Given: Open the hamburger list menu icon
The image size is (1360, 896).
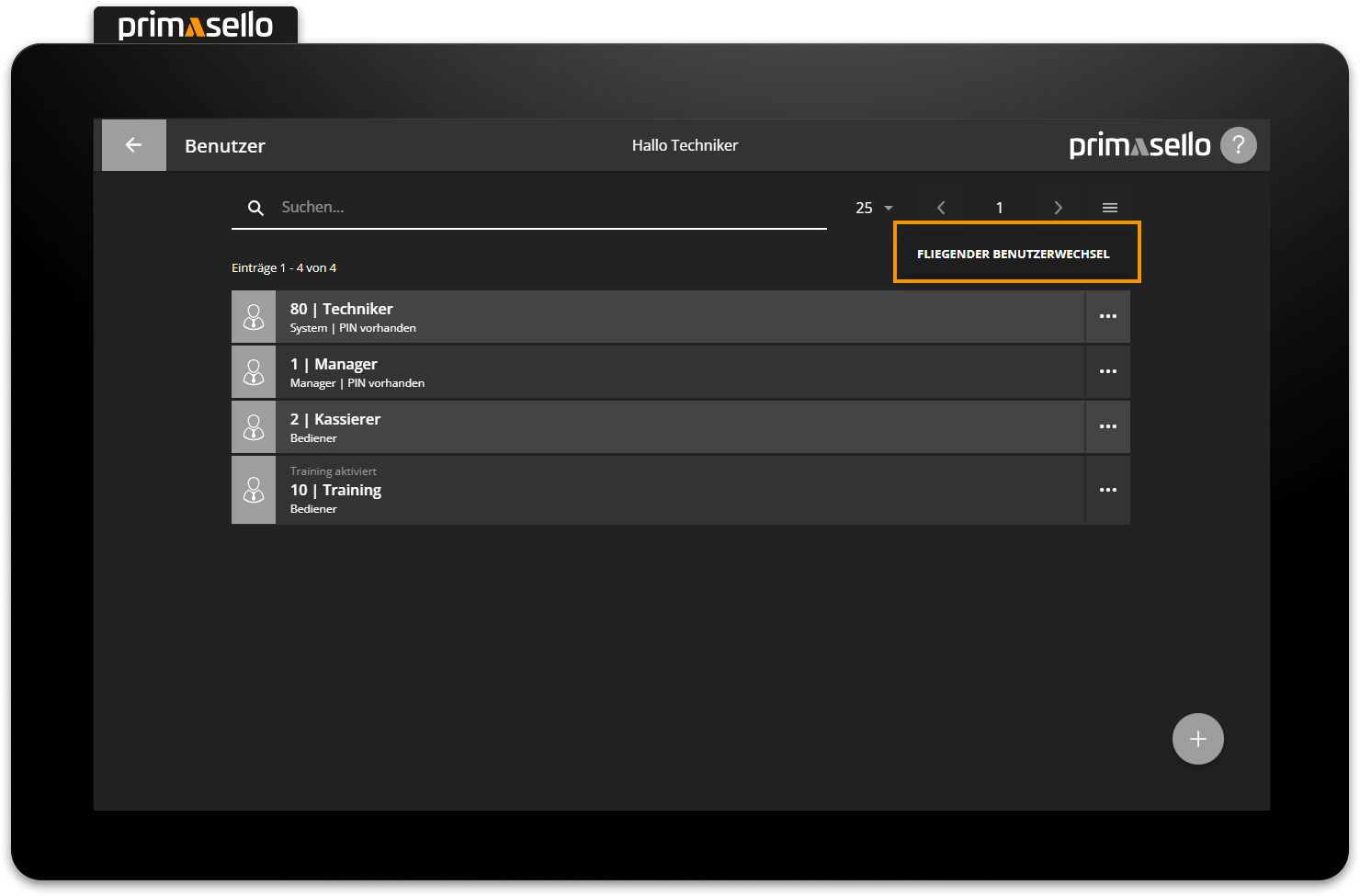Looking at the screenshot, I should coord(1109,208).
